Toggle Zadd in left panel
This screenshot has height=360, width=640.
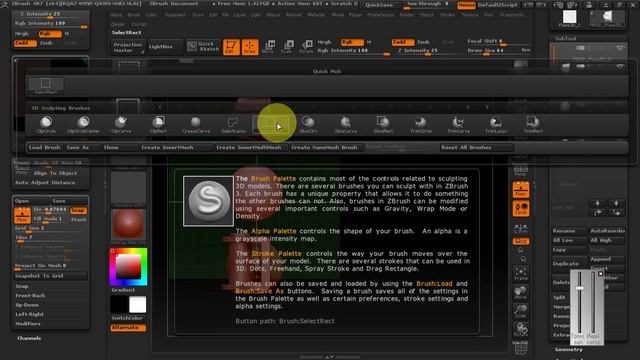coord(25,43)
